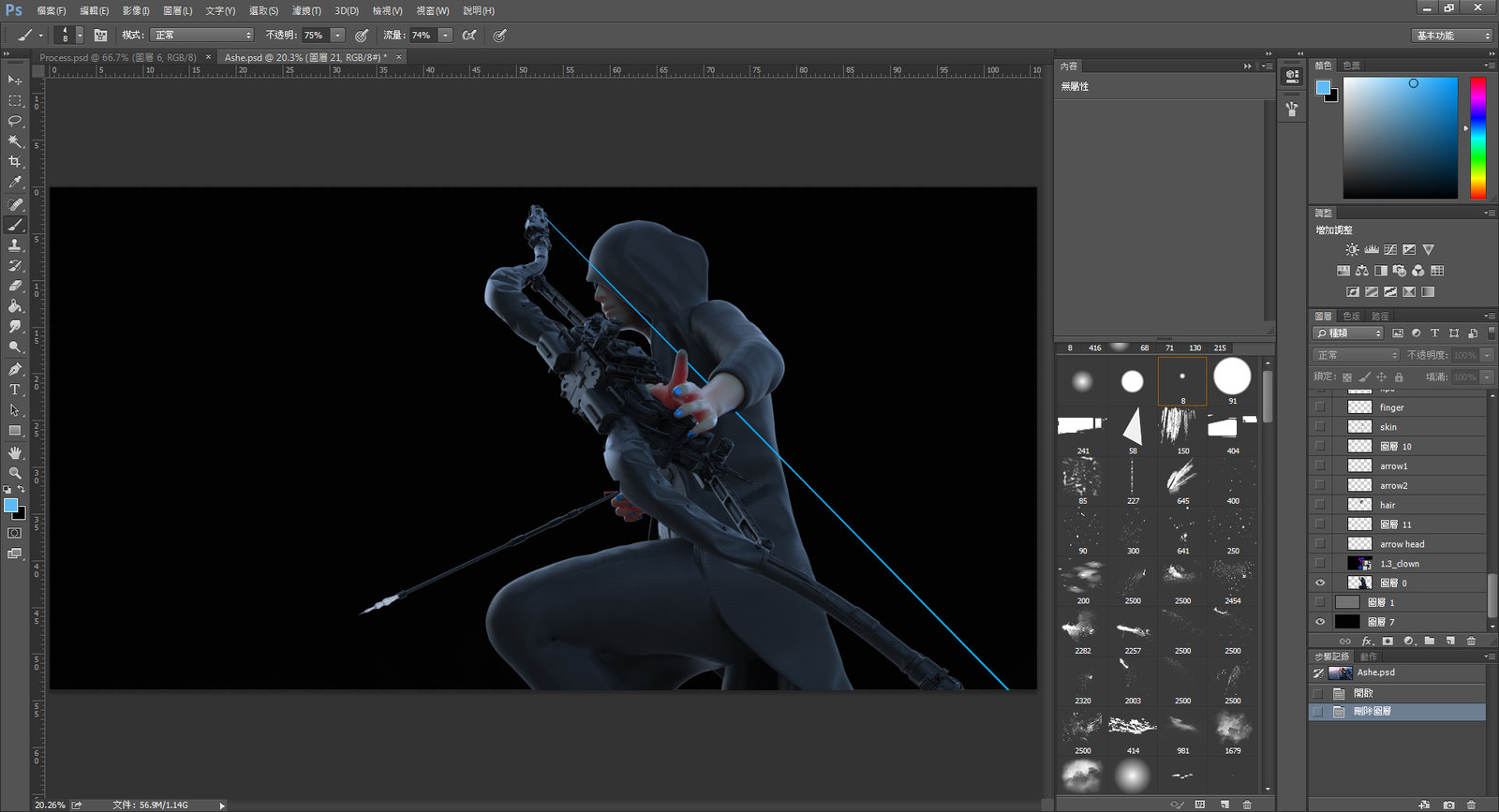Select the Rectangular Marquee tool
The width and height of the screenshot is (1499, 812).
[x=15, y=101]
